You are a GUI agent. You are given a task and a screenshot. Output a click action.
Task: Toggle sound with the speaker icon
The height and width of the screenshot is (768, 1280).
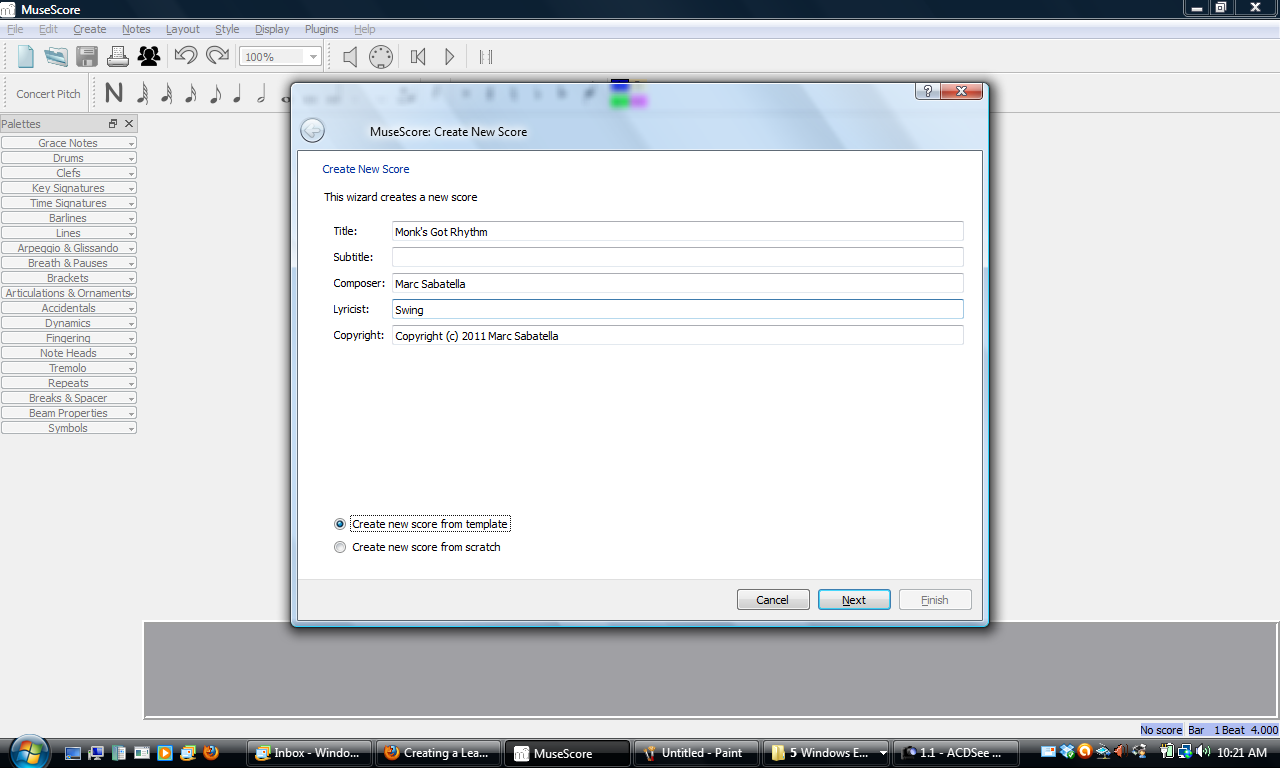click(x=350, y=57)
